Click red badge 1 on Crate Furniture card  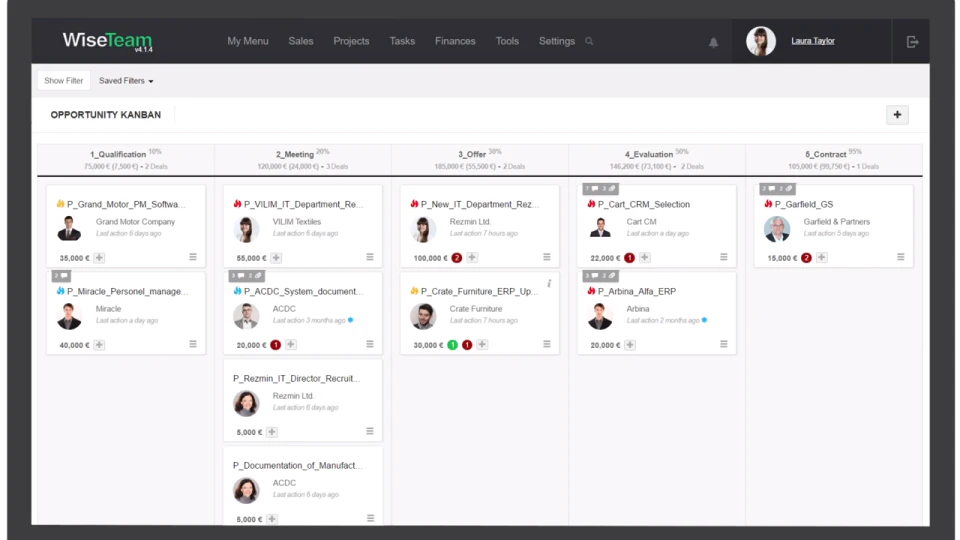(467, 345)
